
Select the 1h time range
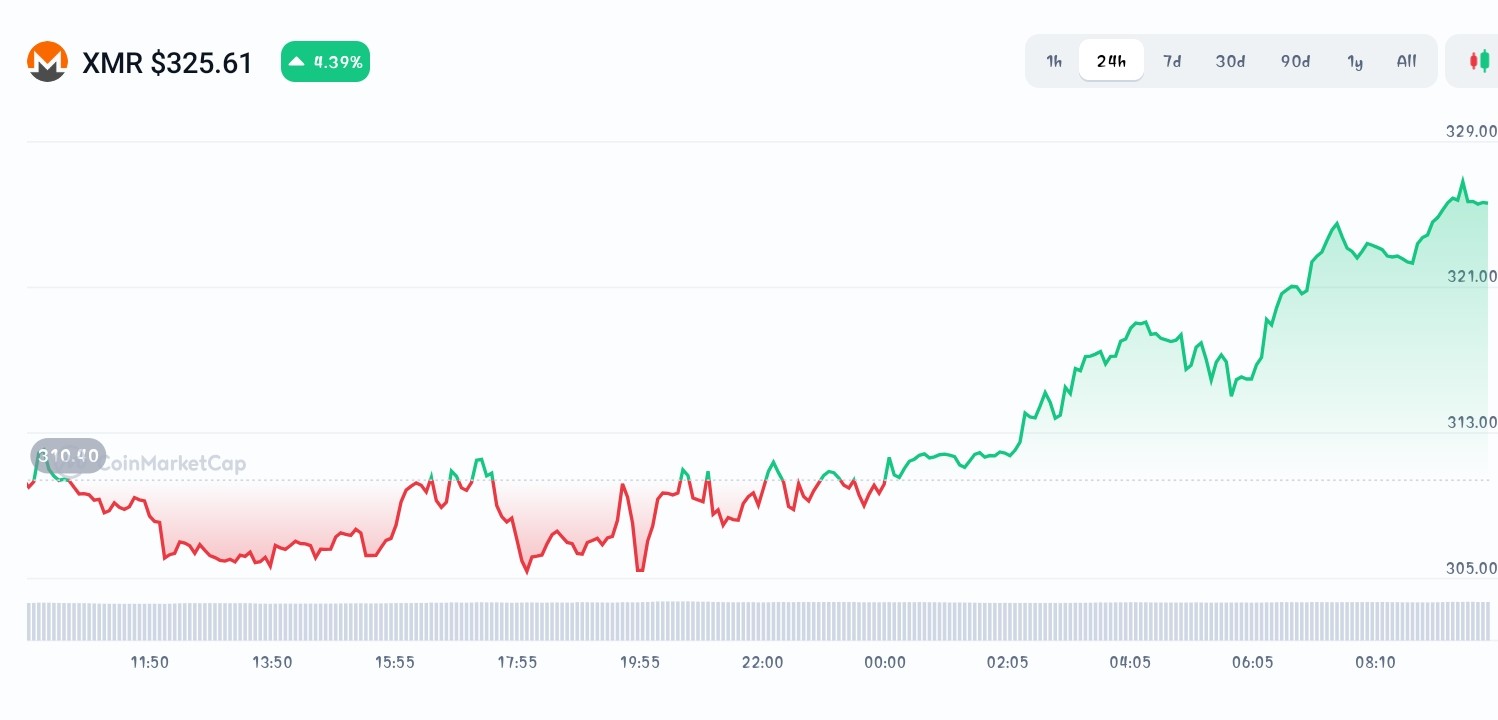1054,61
